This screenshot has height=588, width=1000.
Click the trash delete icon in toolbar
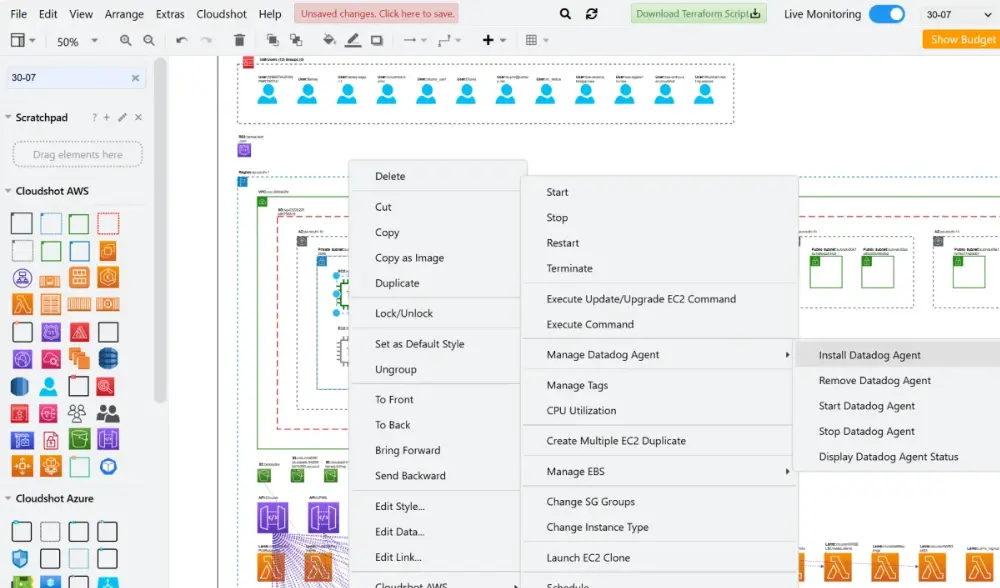239,40
